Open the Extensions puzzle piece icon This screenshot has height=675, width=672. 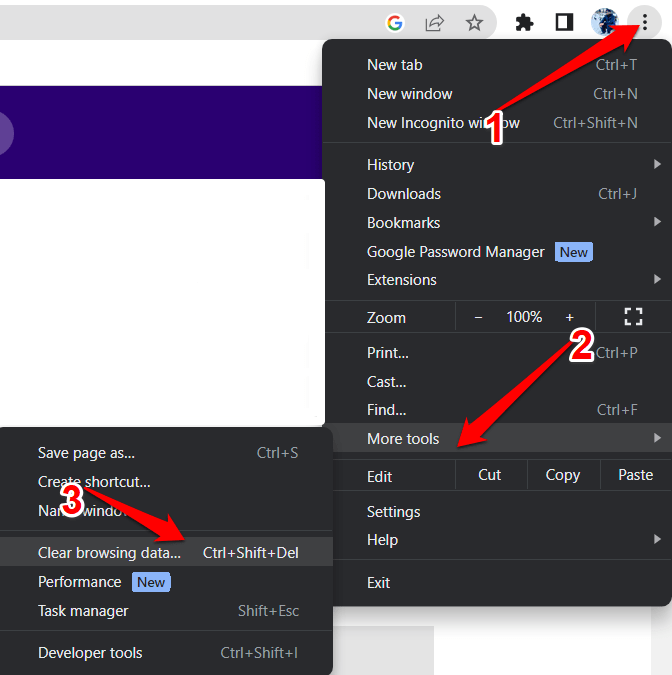[524, 23]
